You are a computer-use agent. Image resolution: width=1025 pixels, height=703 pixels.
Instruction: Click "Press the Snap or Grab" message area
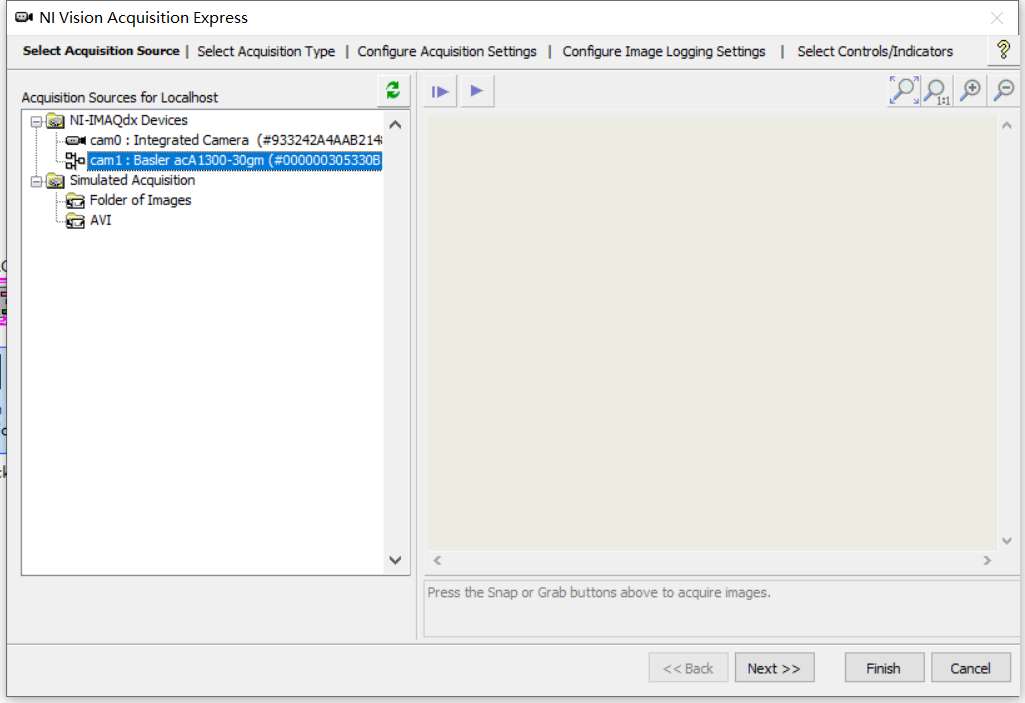tap(721, 608)
